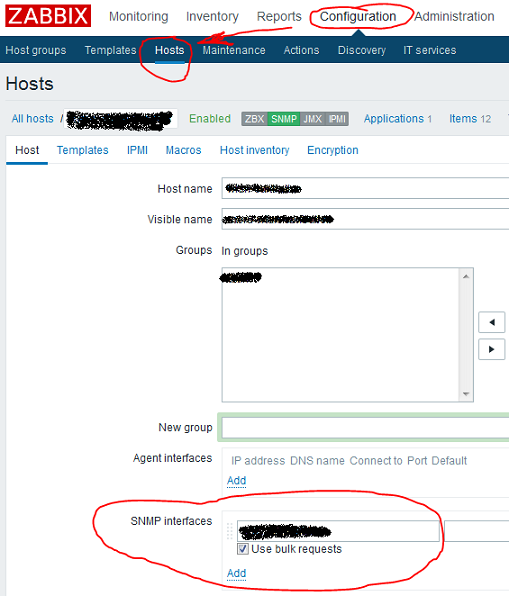Click the groups list scroll-up arrow
The image size is (509, 596).
pyautogui.click(x=466, y=276)
